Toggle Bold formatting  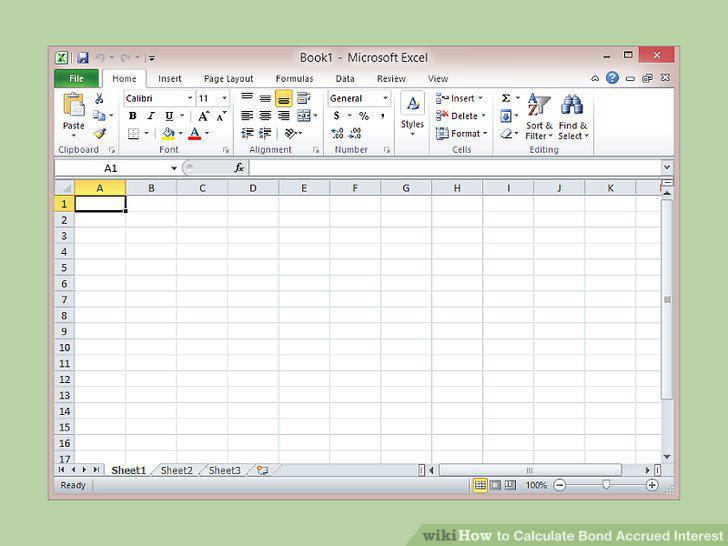[133, 116]
